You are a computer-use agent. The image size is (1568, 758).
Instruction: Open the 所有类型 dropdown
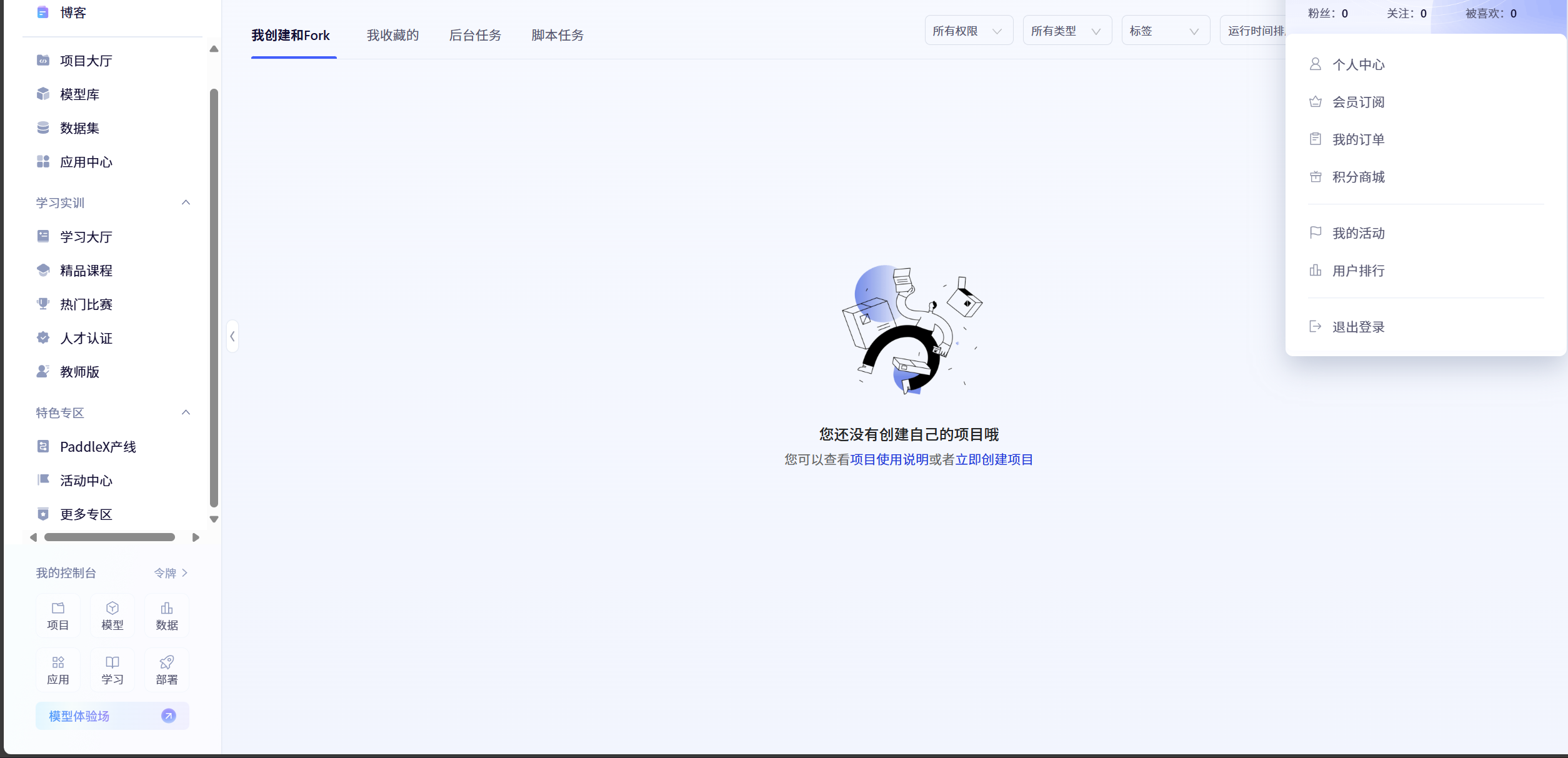1066,31
